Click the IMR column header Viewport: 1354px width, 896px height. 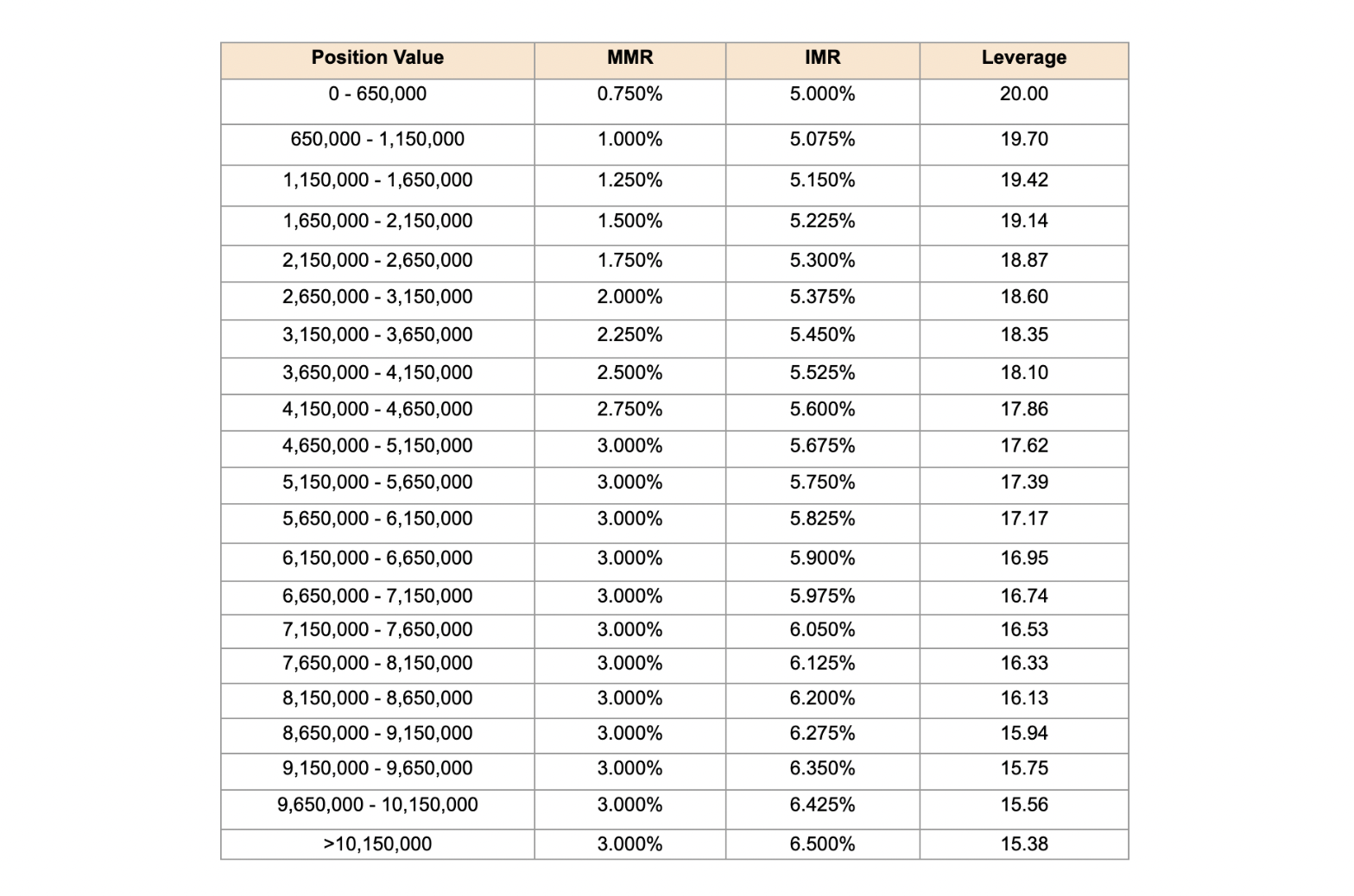point(822,58)
